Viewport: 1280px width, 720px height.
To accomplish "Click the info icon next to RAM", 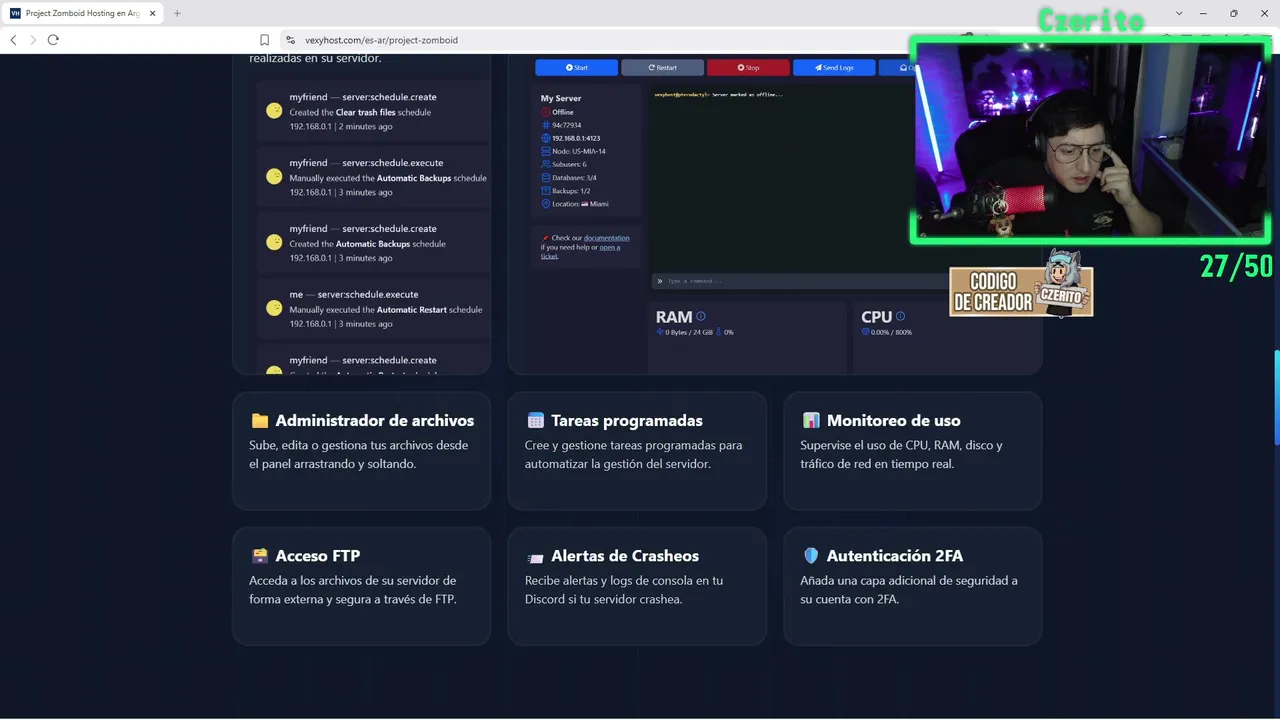I will point(701,317).
